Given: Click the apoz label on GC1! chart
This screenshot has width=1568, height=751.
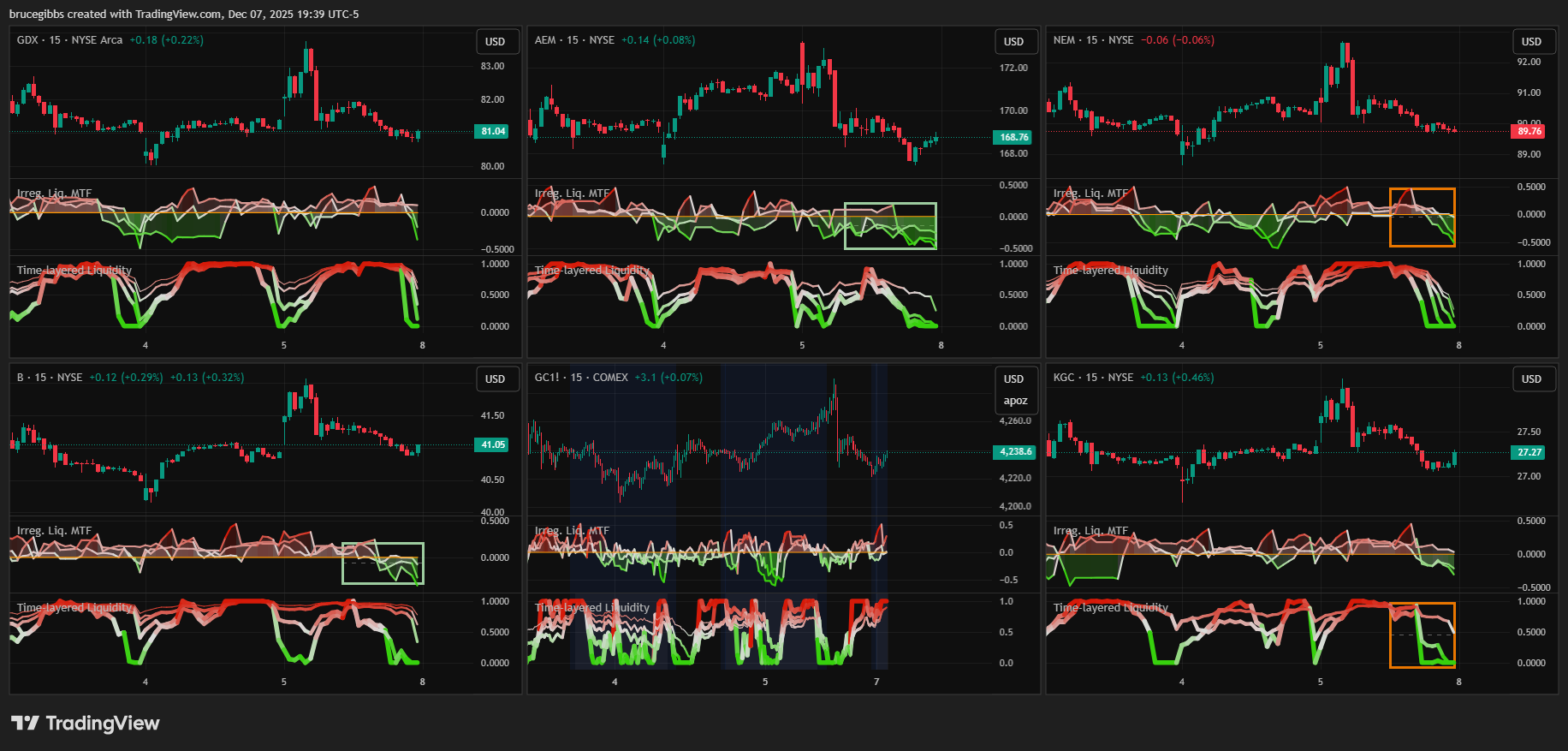Looking at the screenshot, I should [1015, 401].
